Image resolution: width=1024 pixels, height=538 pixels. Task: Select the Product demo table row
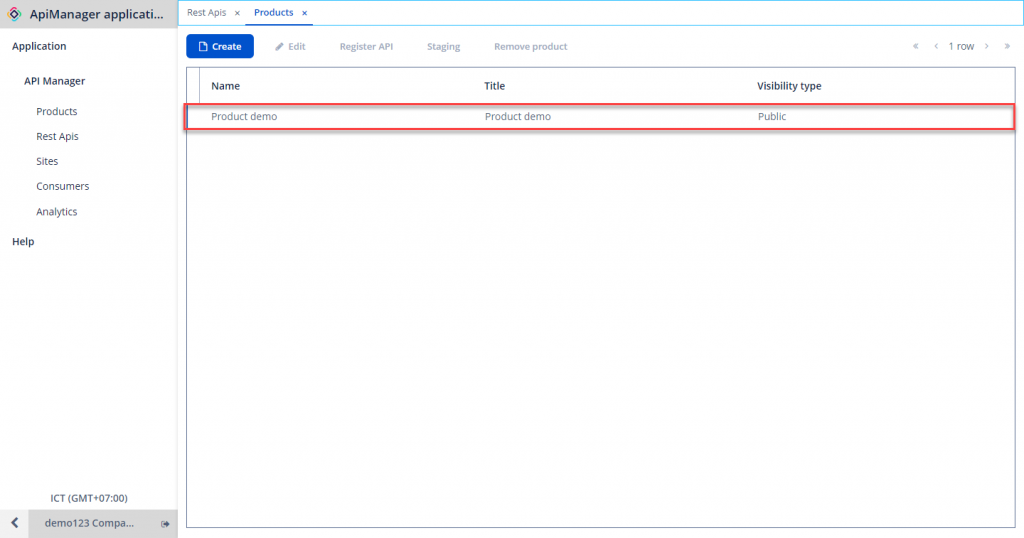600,117
